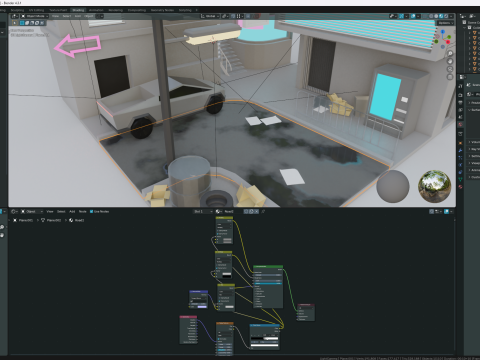Viewport: 480px width, 360px height.
Task: Create a new material copy icon
Action: point(251,211)
